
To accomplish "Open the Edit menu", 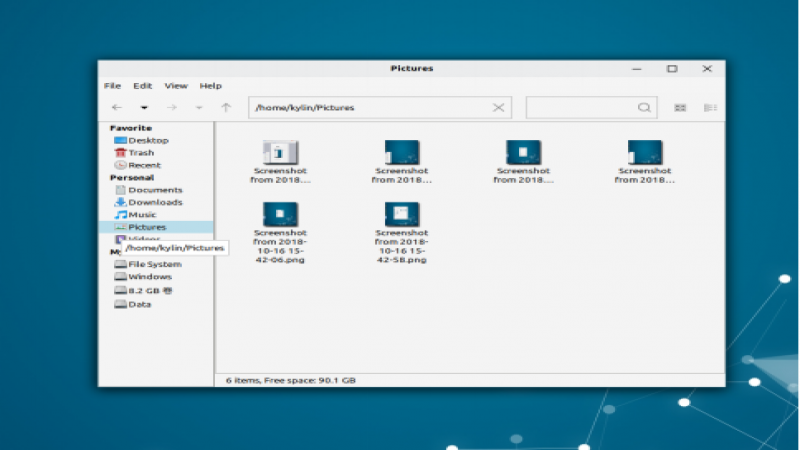I will [x=143, y=86].
